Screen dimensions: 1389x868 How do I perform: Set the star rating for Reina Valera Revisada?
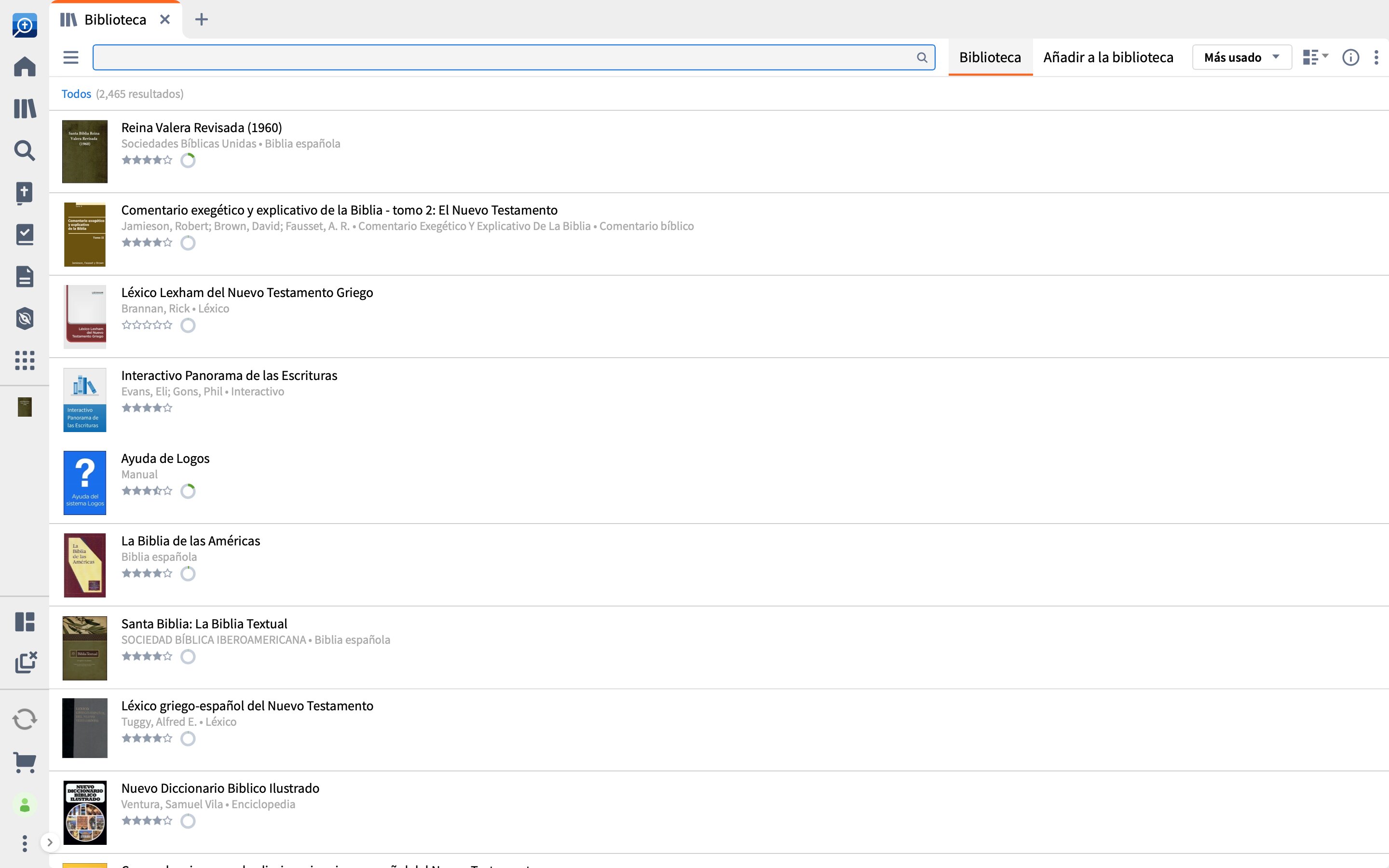click(x=147, y=160)
